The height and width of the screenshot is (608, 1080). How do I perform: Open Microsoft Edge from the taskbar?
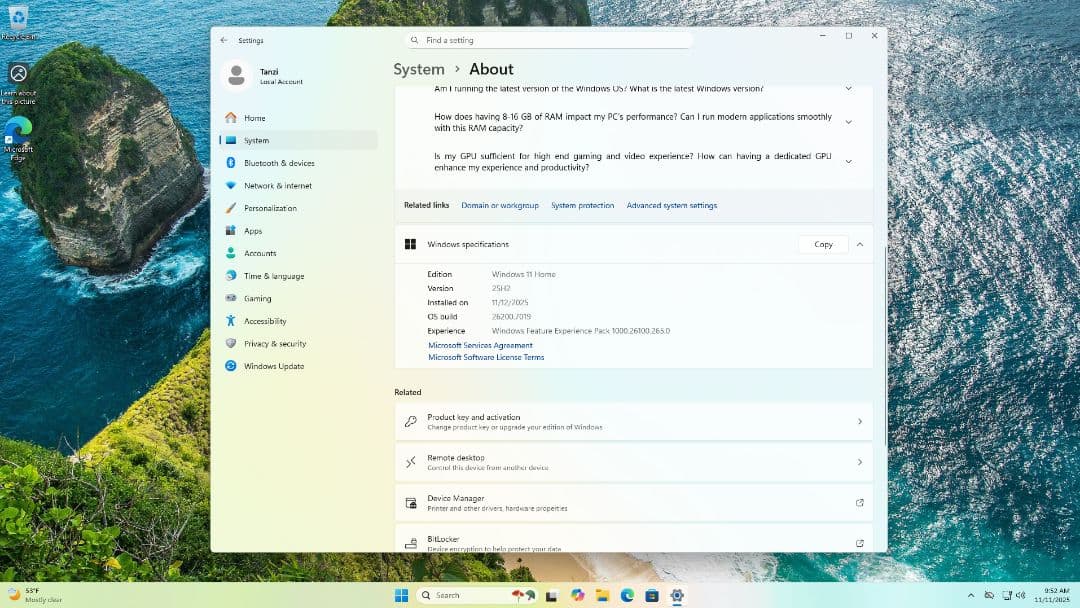click(x=627, y=595)
